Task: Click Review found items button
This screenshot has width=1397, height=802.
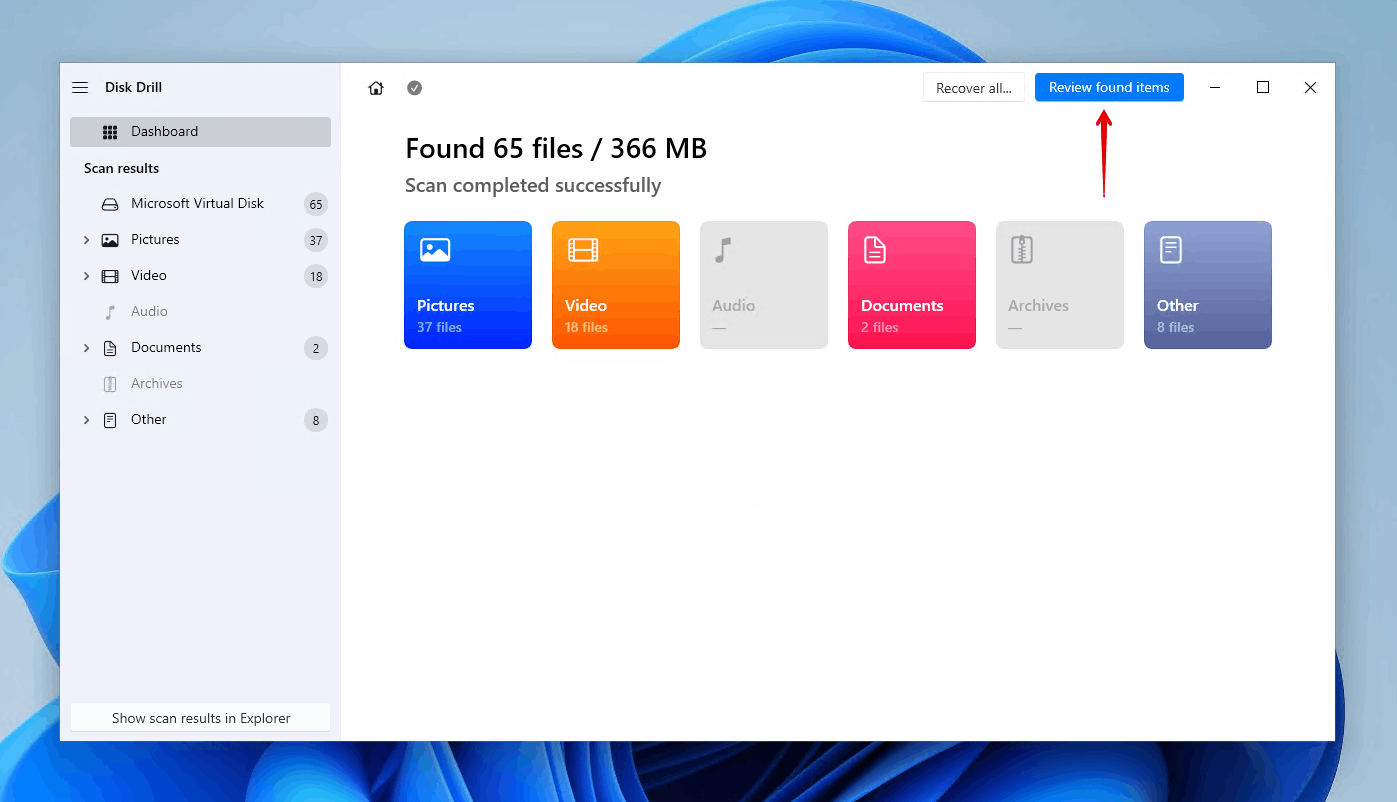Action: click(x=1109, y=87)
